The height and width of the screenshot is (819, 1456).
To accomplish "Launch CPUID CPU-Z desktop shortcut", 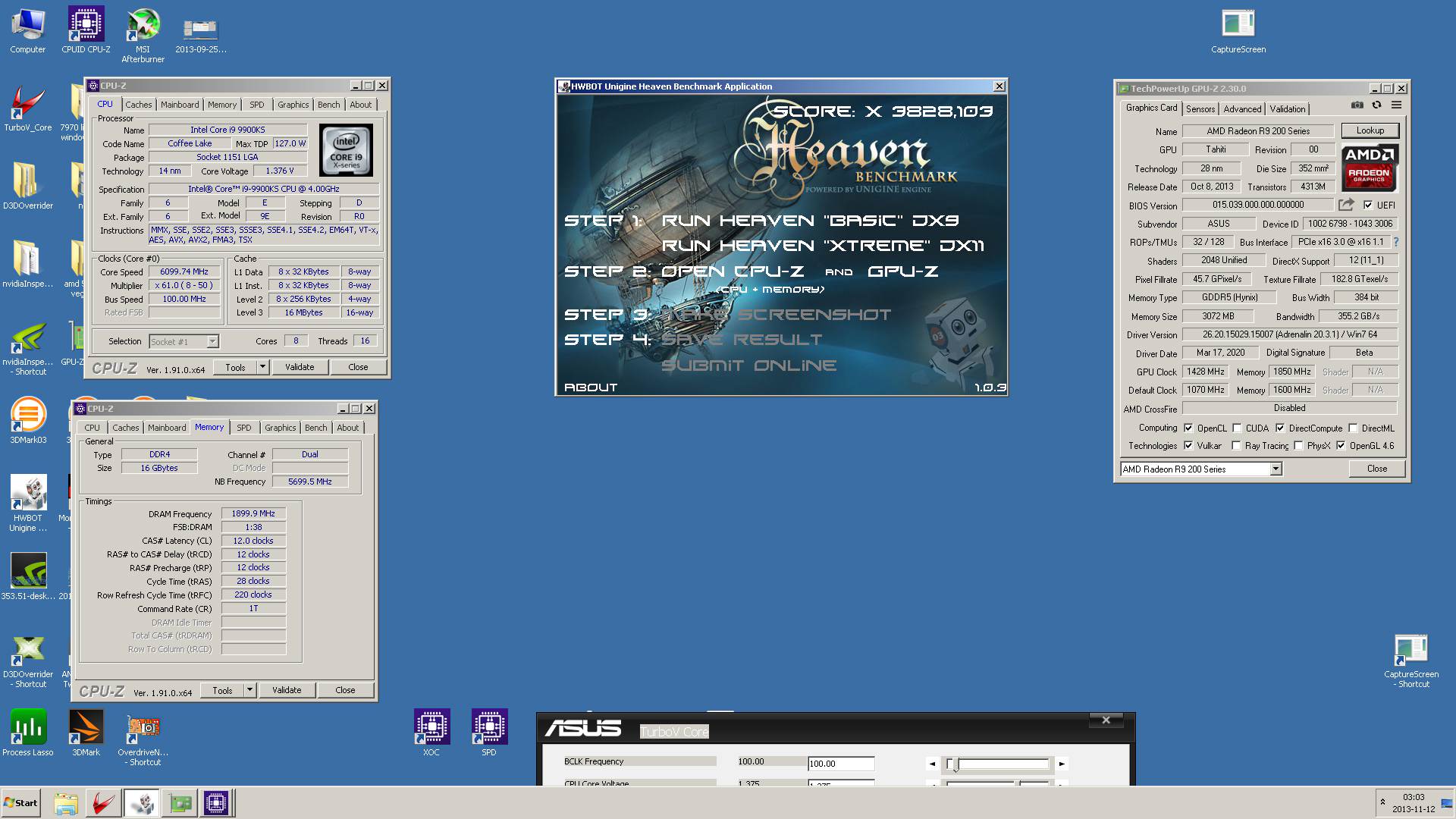I will pos(86,31).
